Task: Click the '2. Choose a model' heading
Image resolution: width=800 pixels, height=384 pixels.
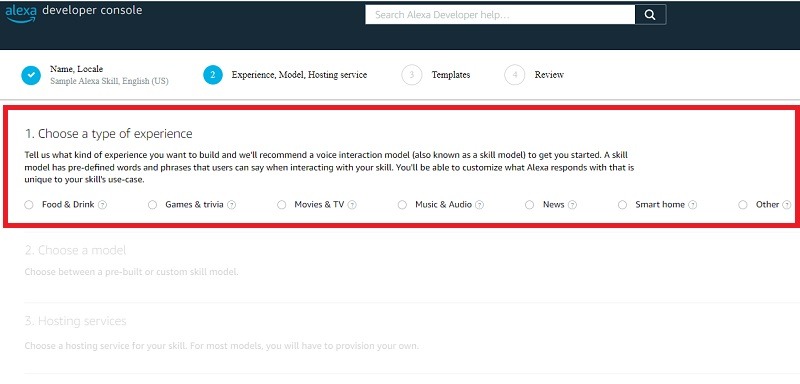Action: [x=76, y=250]
